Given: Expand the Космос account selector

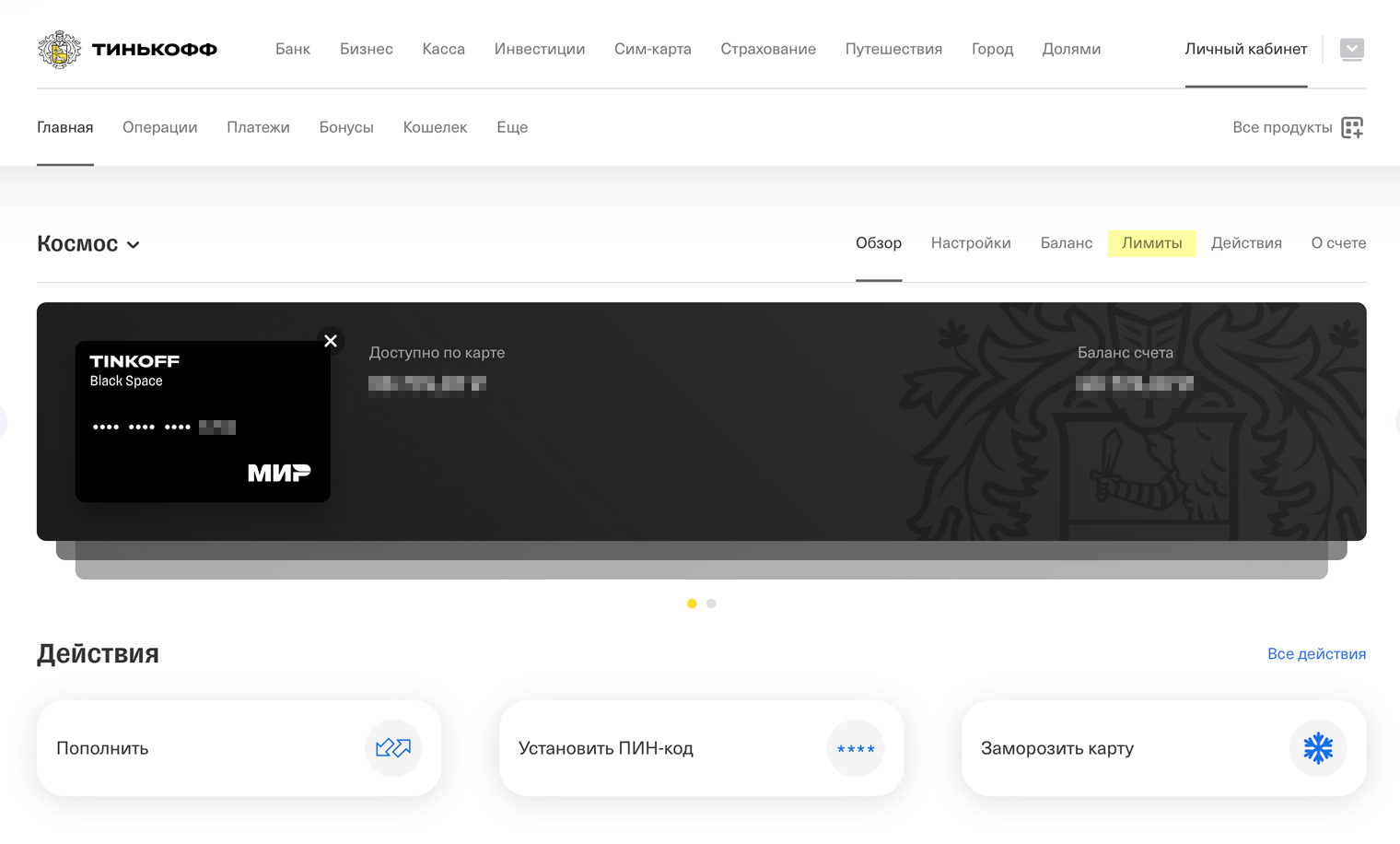Looking at the screenshot, I should pos(88,243).
